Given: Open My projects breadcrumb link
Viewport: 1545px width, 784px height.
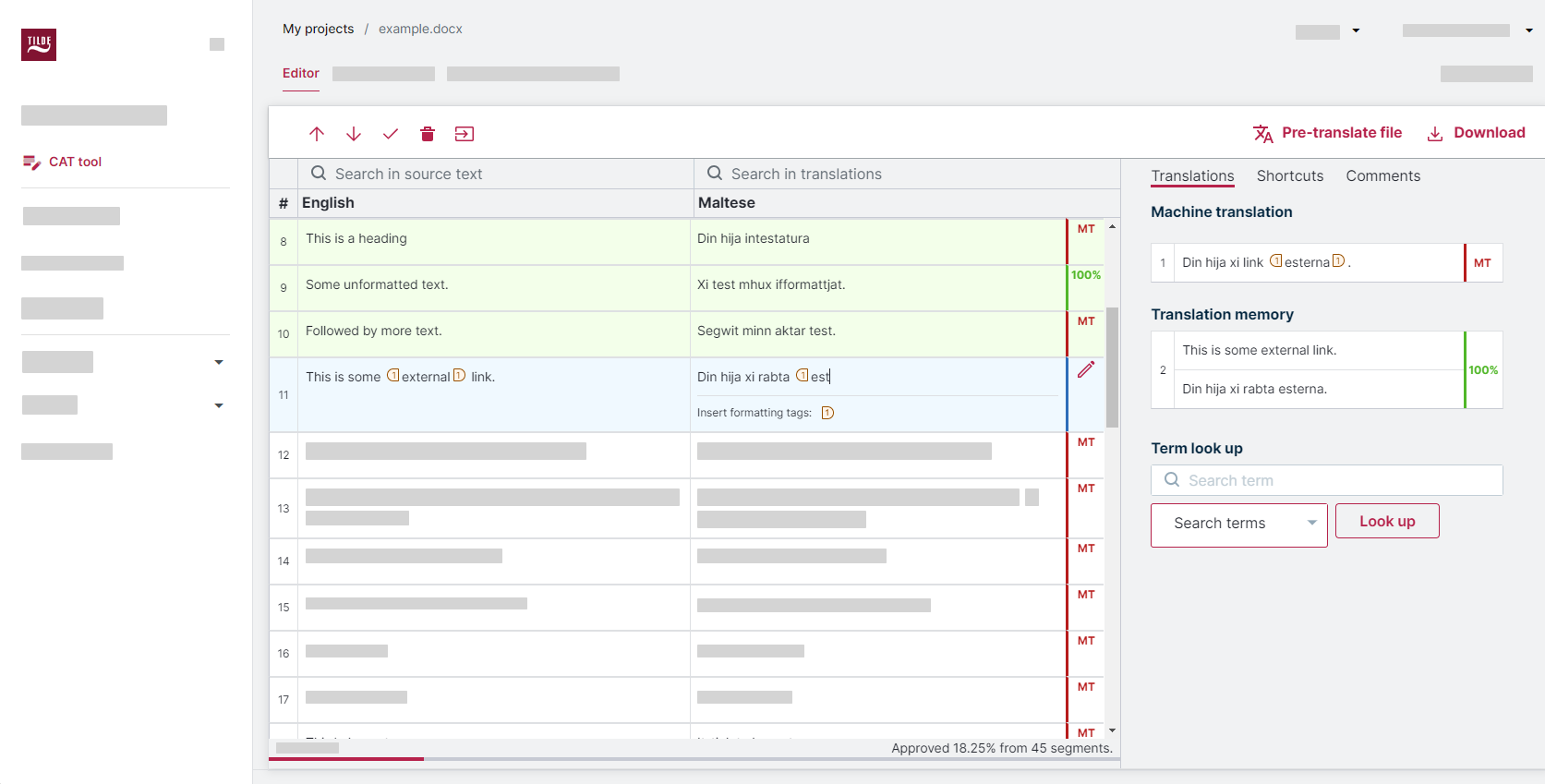Looking at the screenshot, I should [x=318, y=29].
